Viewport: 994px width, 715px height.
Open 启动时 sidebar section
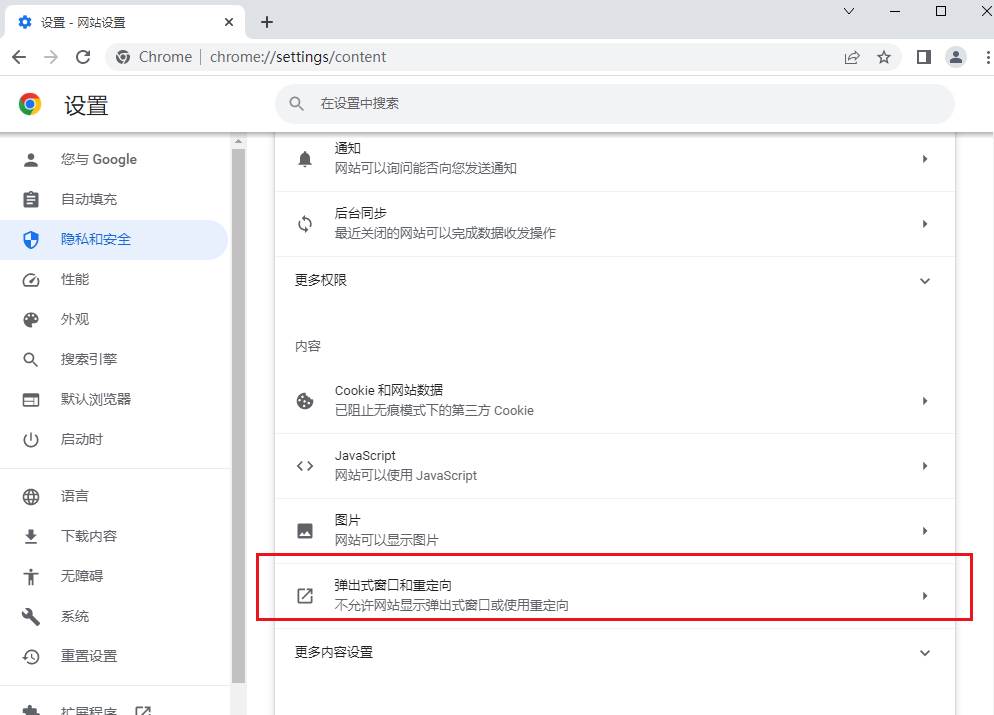pyautogui.click(x=114, y=439)
